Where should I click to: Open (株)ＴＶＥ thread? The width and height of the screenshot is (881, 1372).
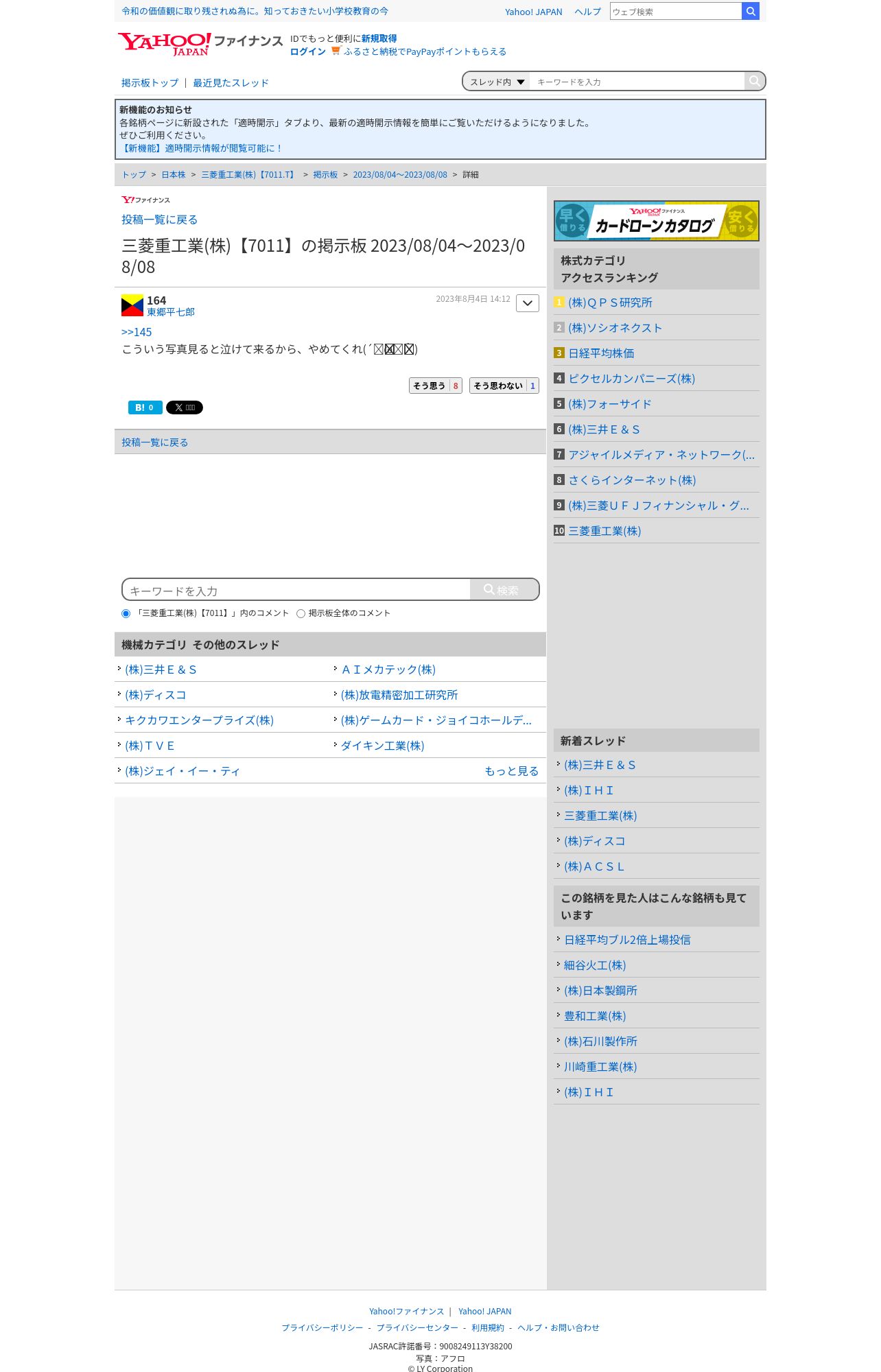(150, 746)
